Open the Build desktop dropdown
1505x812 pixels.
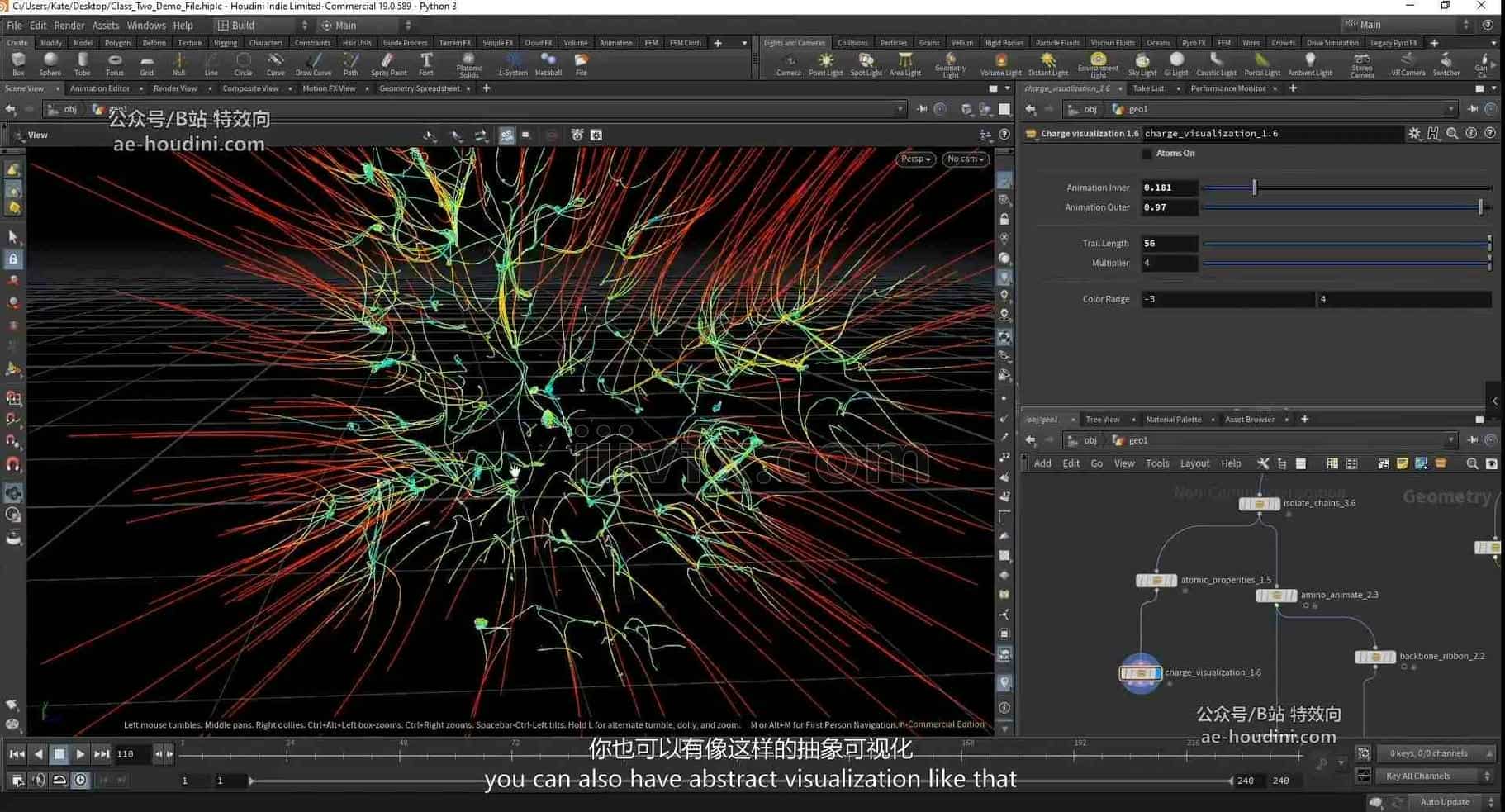point(262,26)
